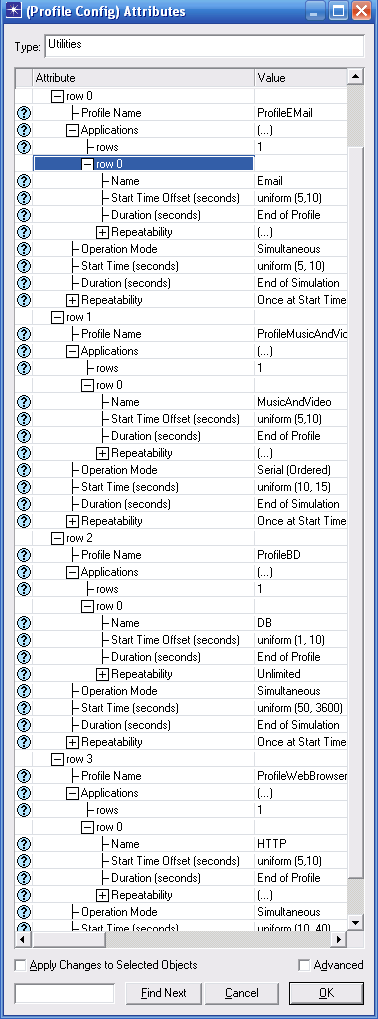The height and width of the screenshot is (1019, 378).
Task: Click help icon beside ProfileWebBrowser Profile Name
Action: (23, 776)
